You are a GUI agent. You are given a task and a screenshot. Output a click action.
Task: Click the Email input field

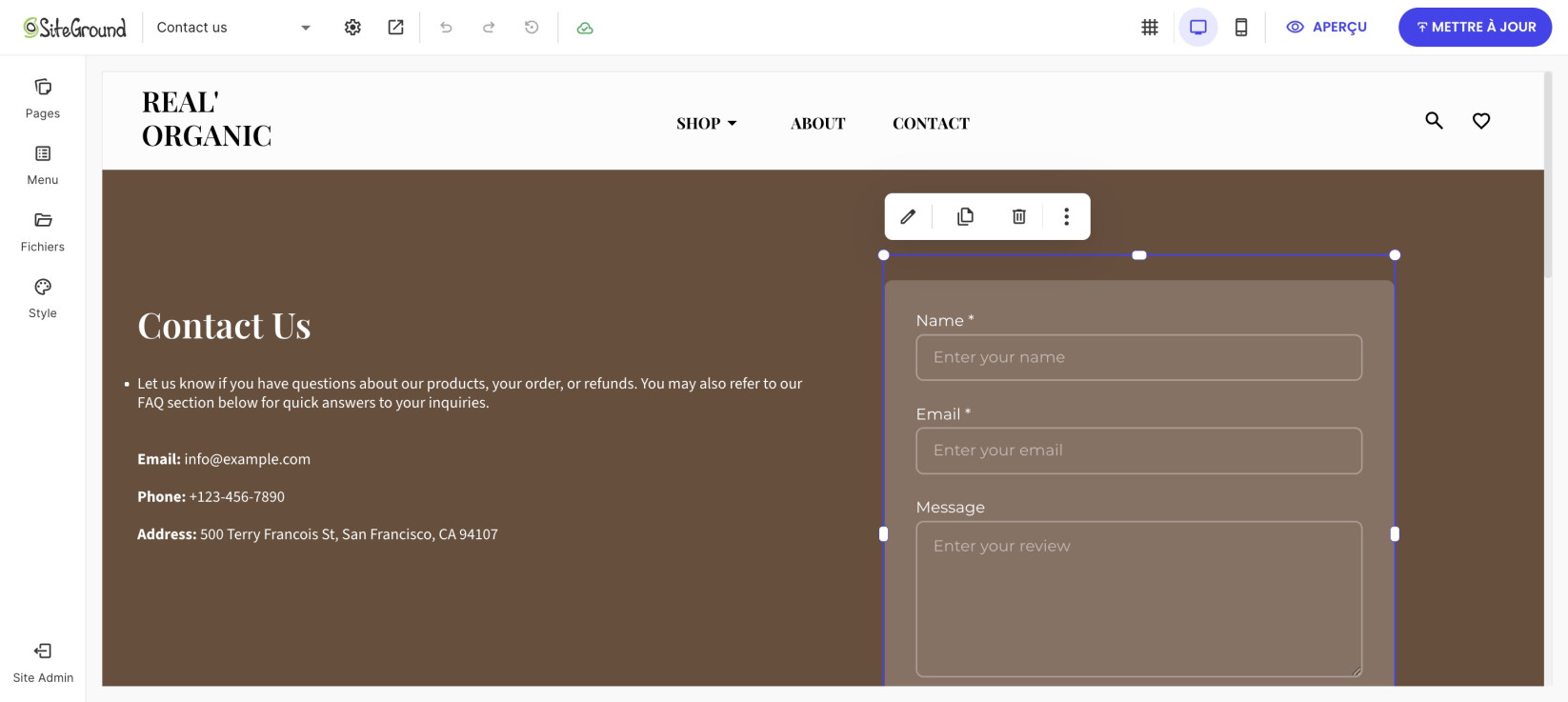(1138, 451)
